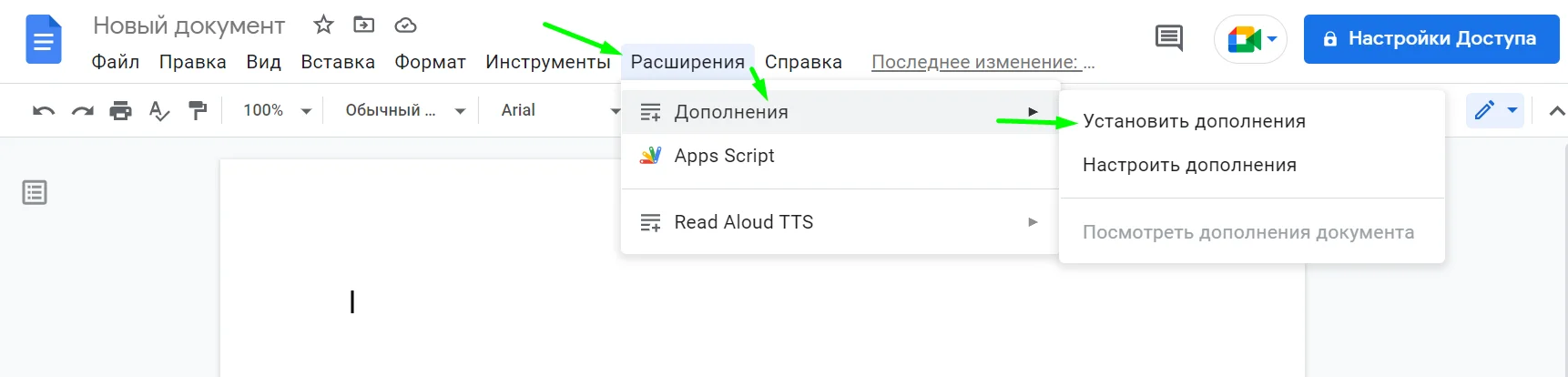Click the move to folder icon
This screenshot has width=1568, height=377.
[364, 25]
